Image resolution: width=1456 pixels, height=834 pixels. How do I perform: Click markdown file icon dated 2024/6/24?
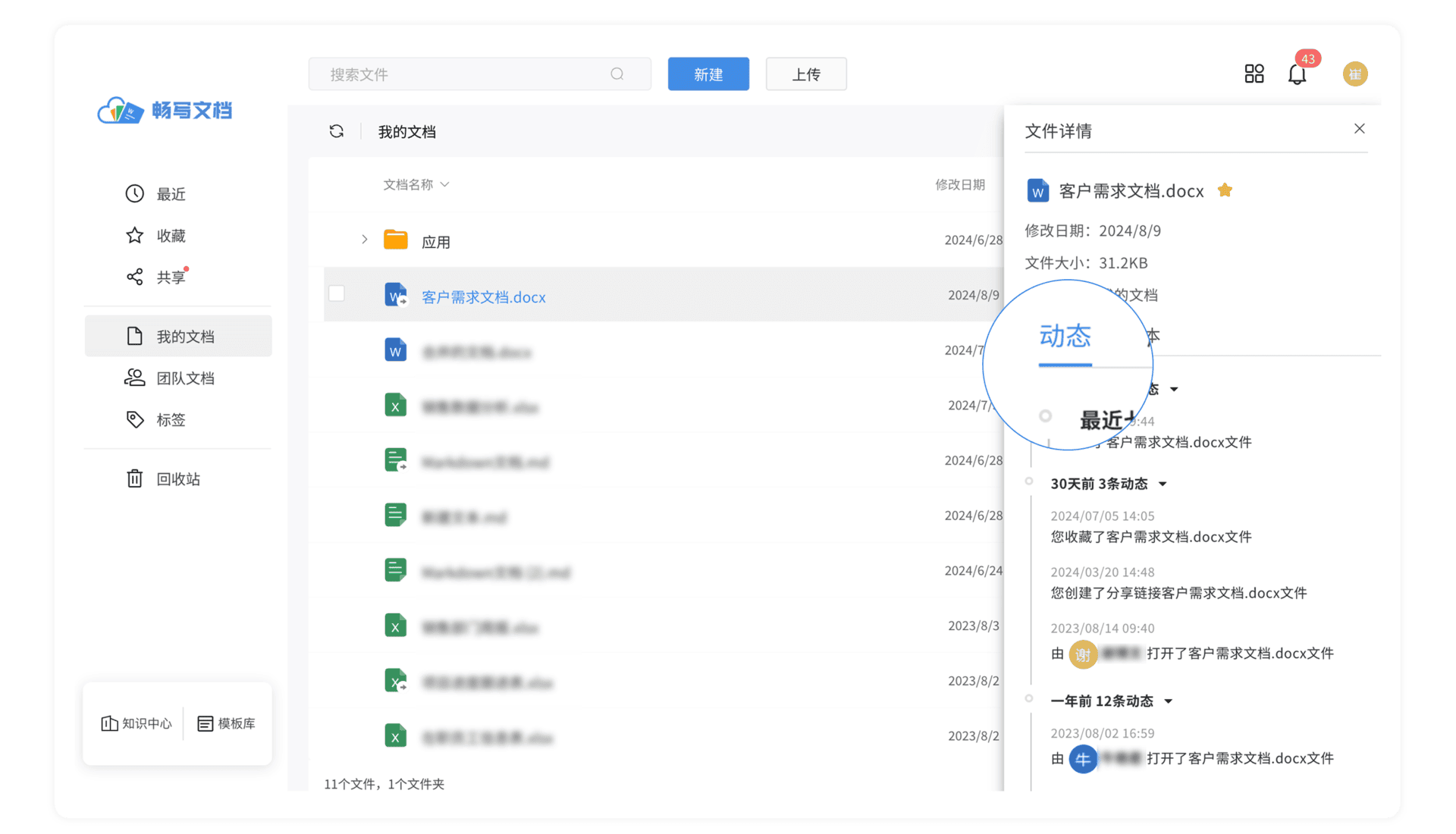(395, 570)
